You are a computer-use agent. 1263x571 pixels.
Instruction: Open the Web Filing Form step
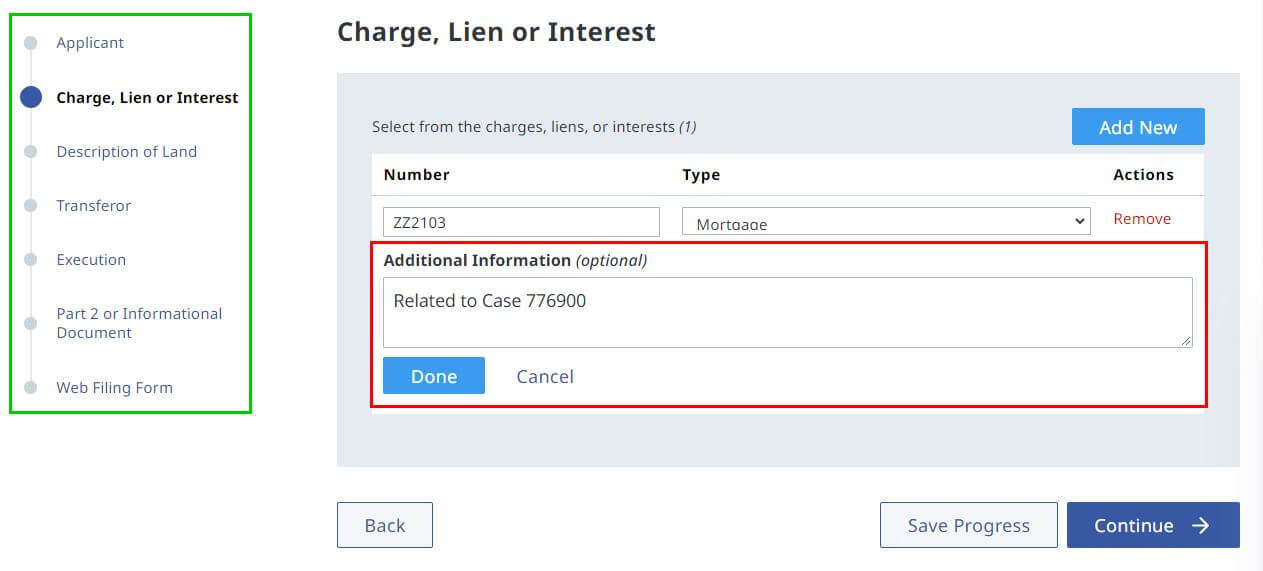point(114,387)
